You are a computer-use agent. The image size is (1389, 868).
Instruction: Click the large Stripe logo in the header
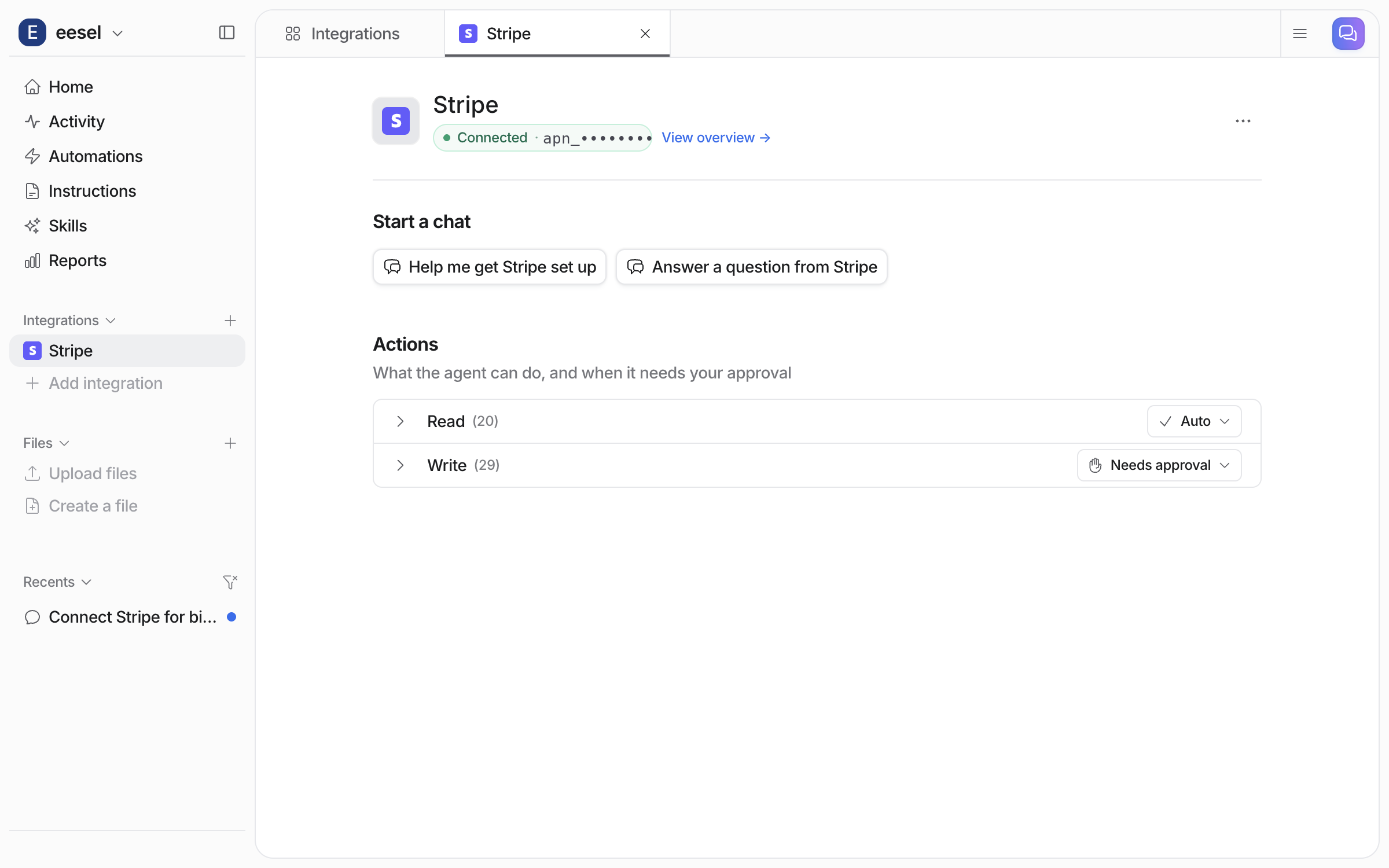click(396, 121)
